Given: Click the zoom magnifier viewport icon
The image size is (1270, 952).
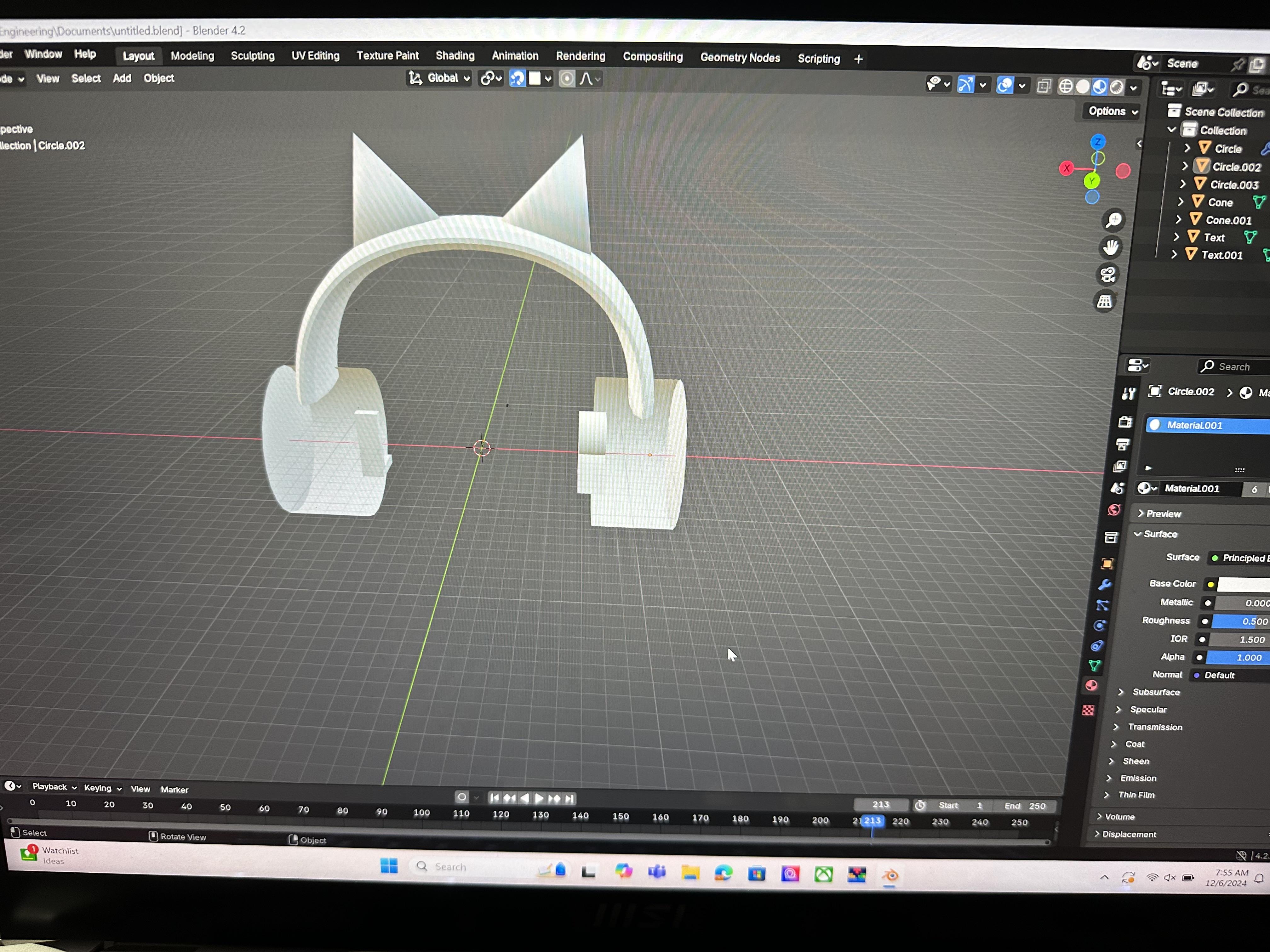Looking at the screenshot, I should pyautogui.click(x=1114, y=220).
